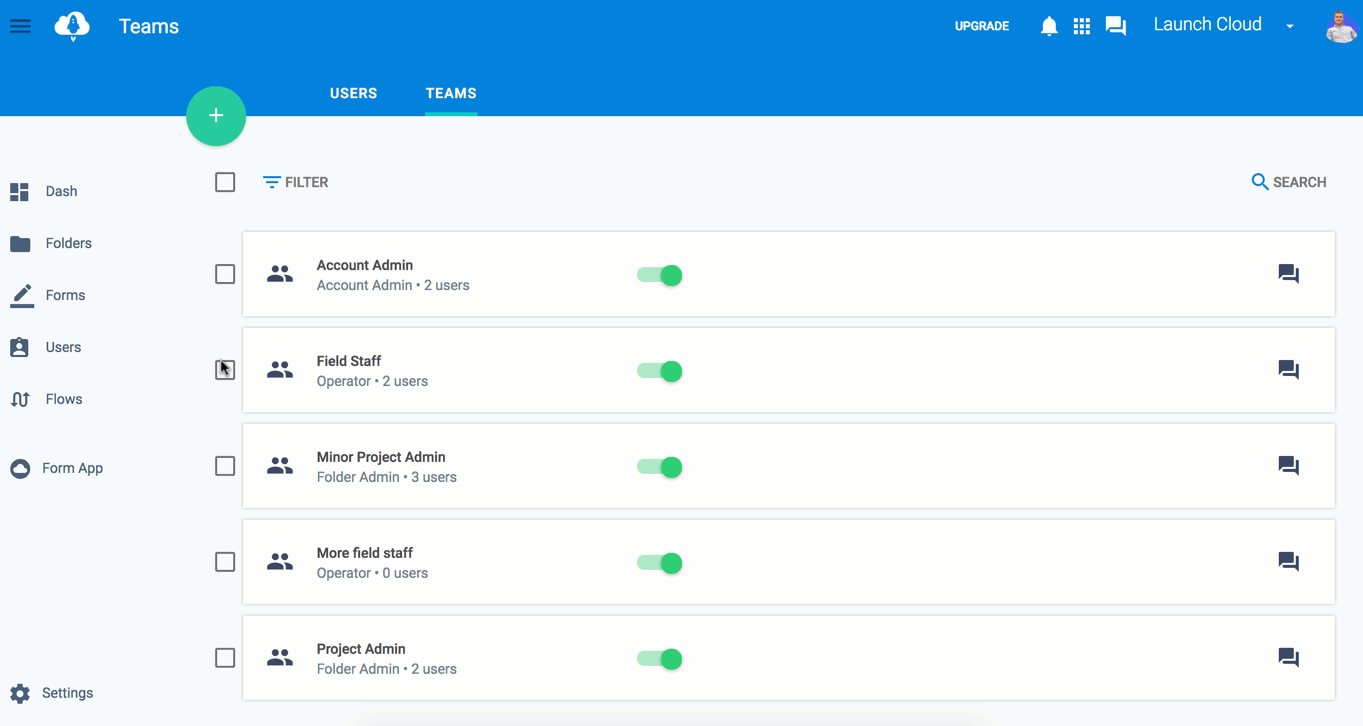Click the Minor Project Admin group icon
The width and height of the screenshot is (1363, 726).
click(280, 466)
